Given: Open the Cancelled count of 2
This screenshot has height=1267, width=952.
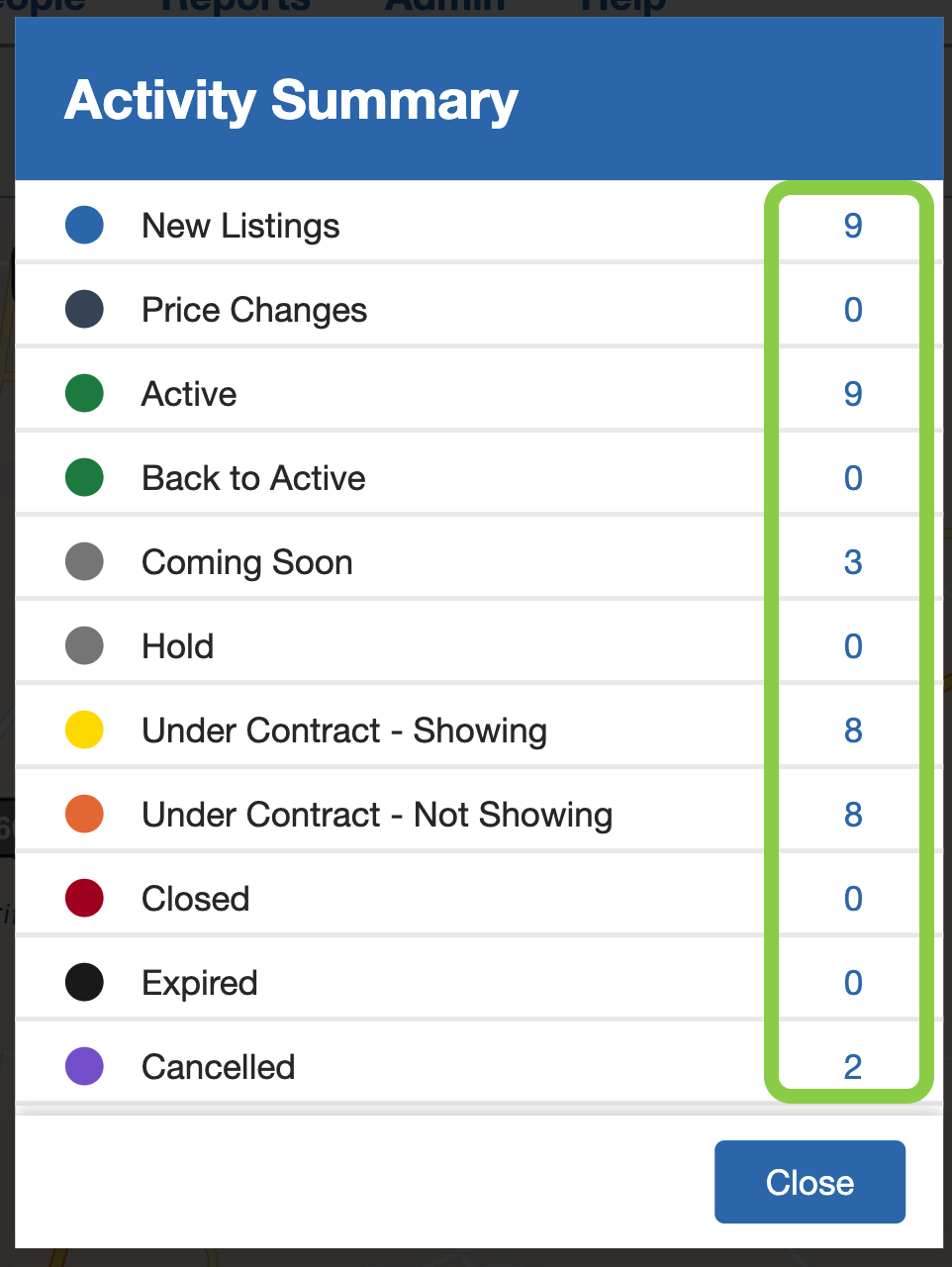Looking at the screenshot, I should click(x=853, y=1067).
